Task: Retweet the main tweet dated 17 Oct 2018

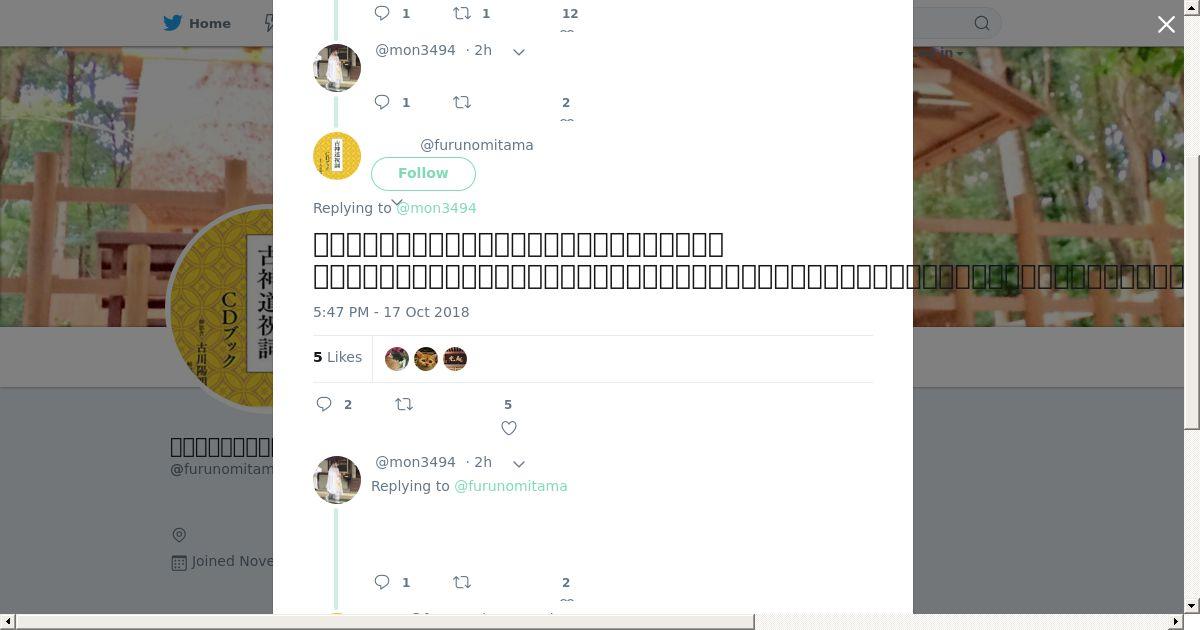Action: (404, 404)
